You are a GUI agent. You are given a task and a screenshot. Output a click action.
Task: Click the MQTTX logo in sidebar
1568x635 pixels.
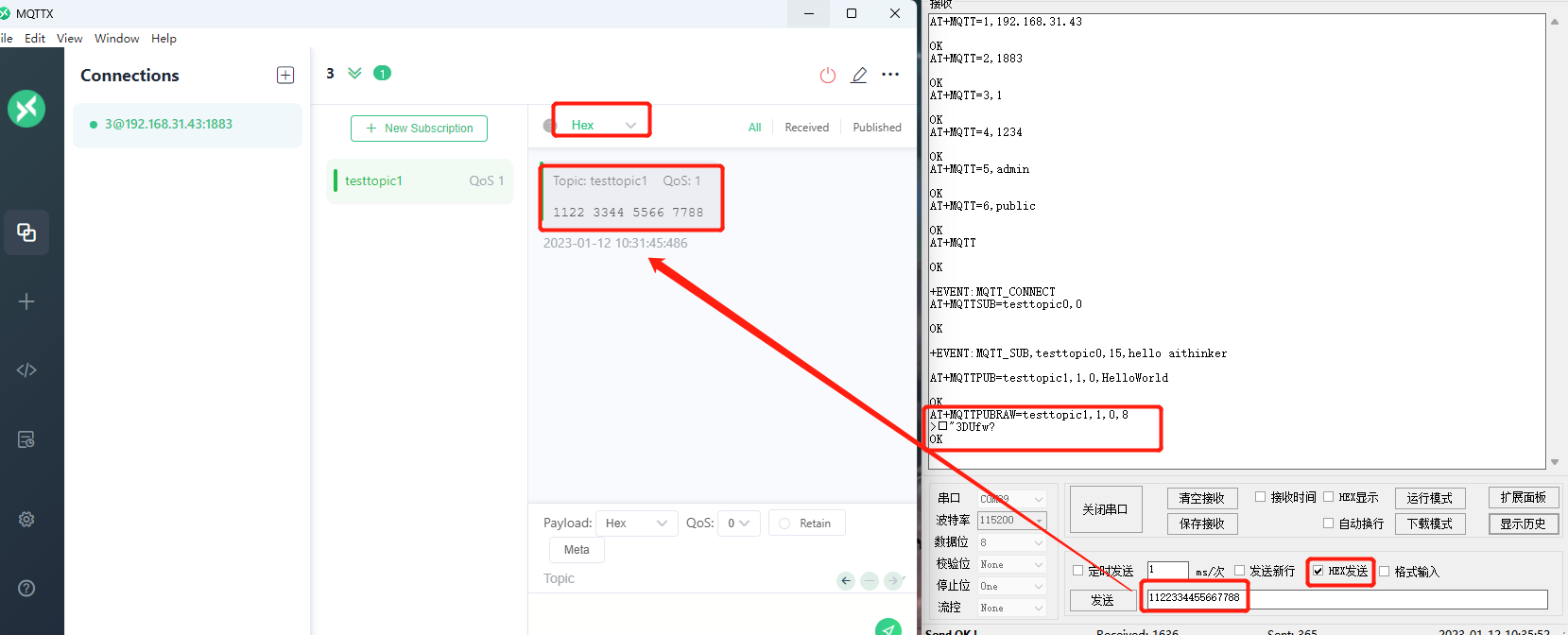(x=26, y=109)
